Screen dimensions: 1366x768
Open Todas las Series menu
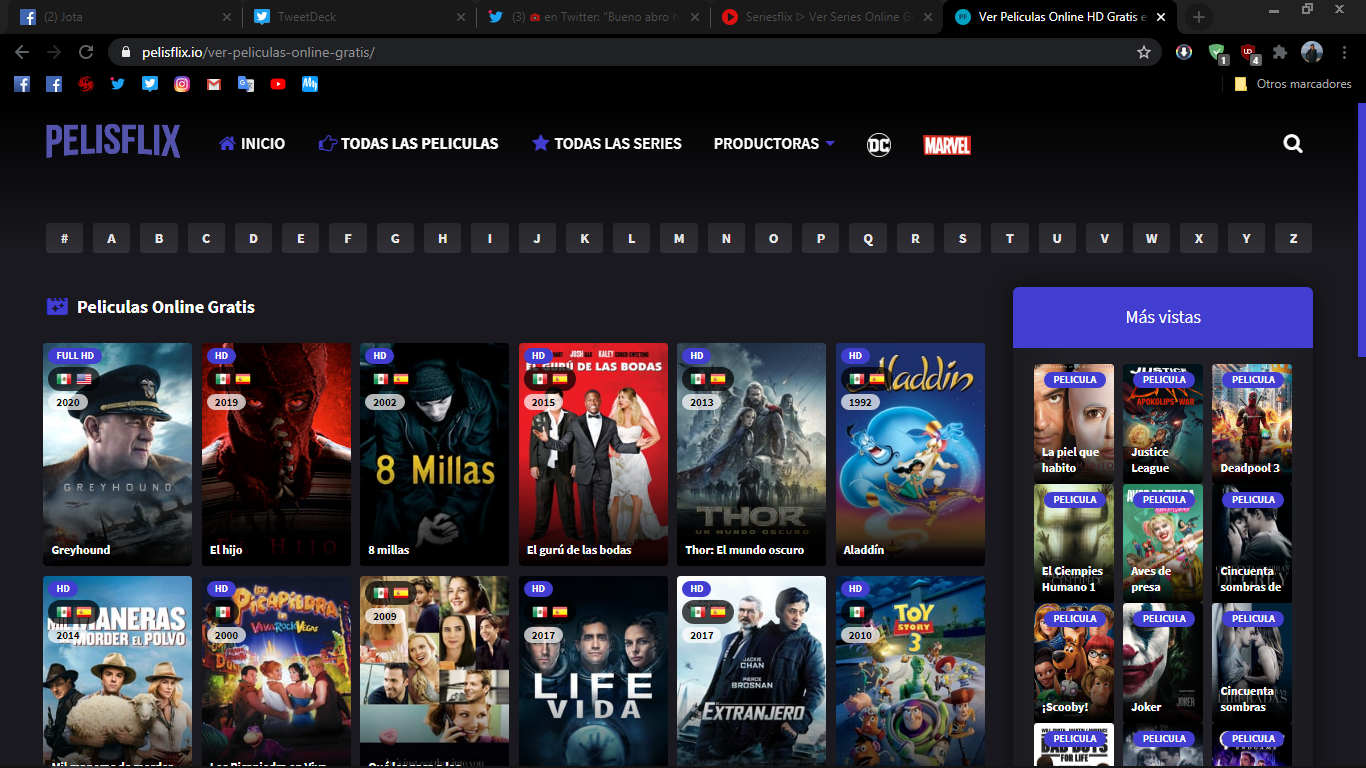(606, 144)
